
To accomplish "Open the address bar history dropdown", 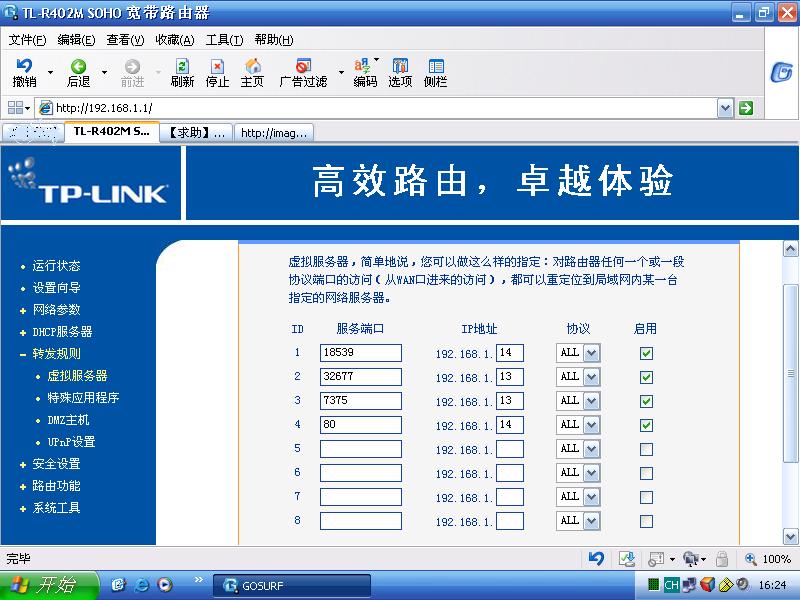I will coord(725,108).
